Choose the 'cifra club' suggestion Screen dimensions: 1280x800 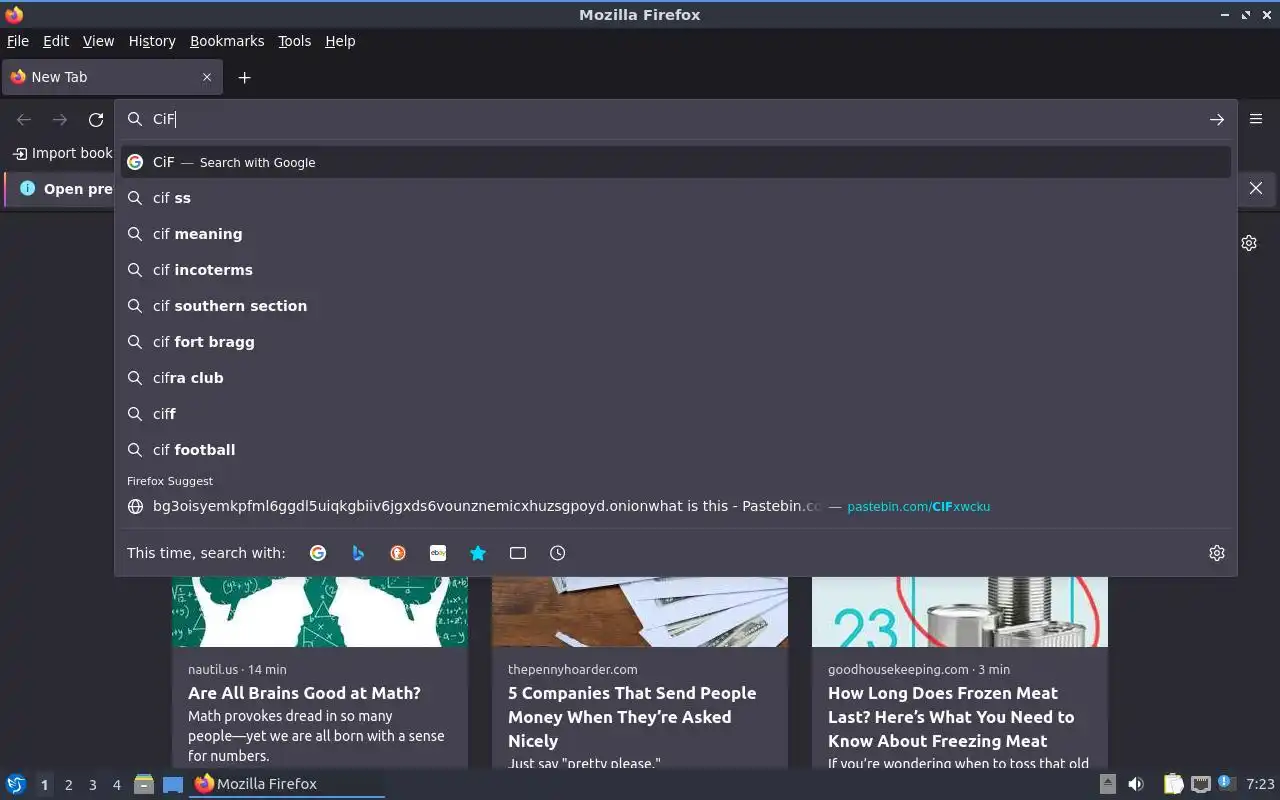pos(676,378)
